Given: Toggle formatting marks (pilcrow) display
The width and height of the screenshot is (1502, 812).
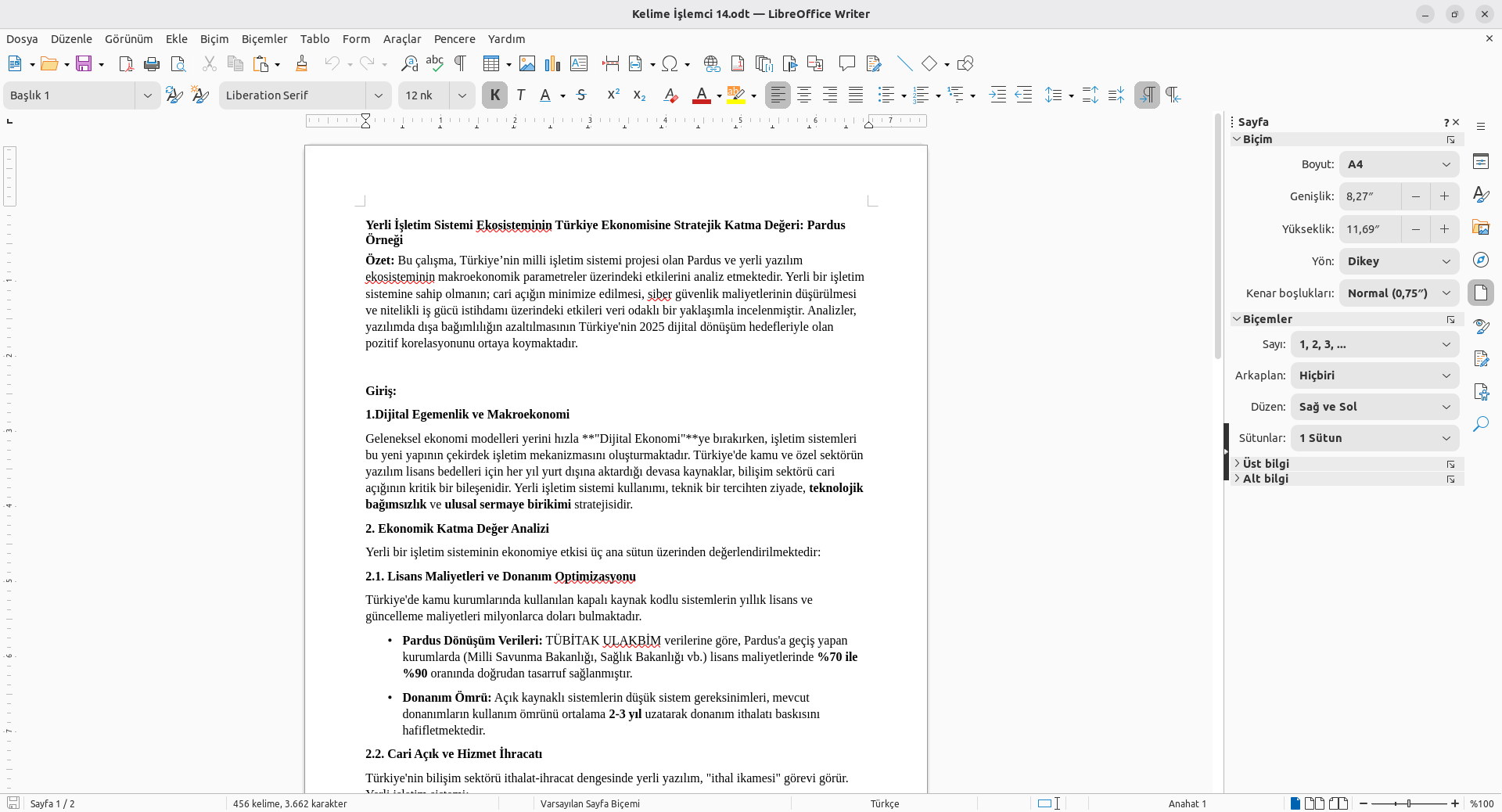Looking at the screenshot, I should (461, 64).
